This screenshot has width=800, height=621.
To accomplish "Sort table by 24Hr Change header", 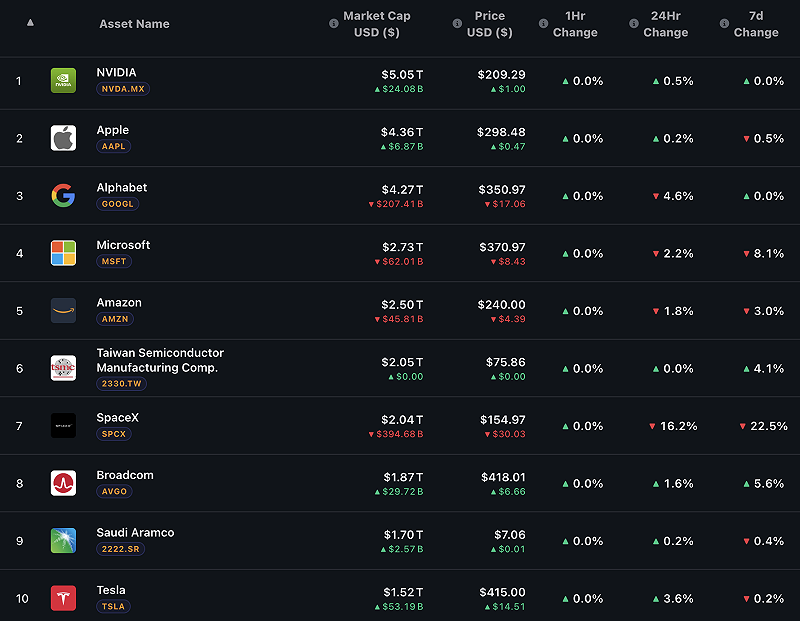I will (x=665, y=24).
